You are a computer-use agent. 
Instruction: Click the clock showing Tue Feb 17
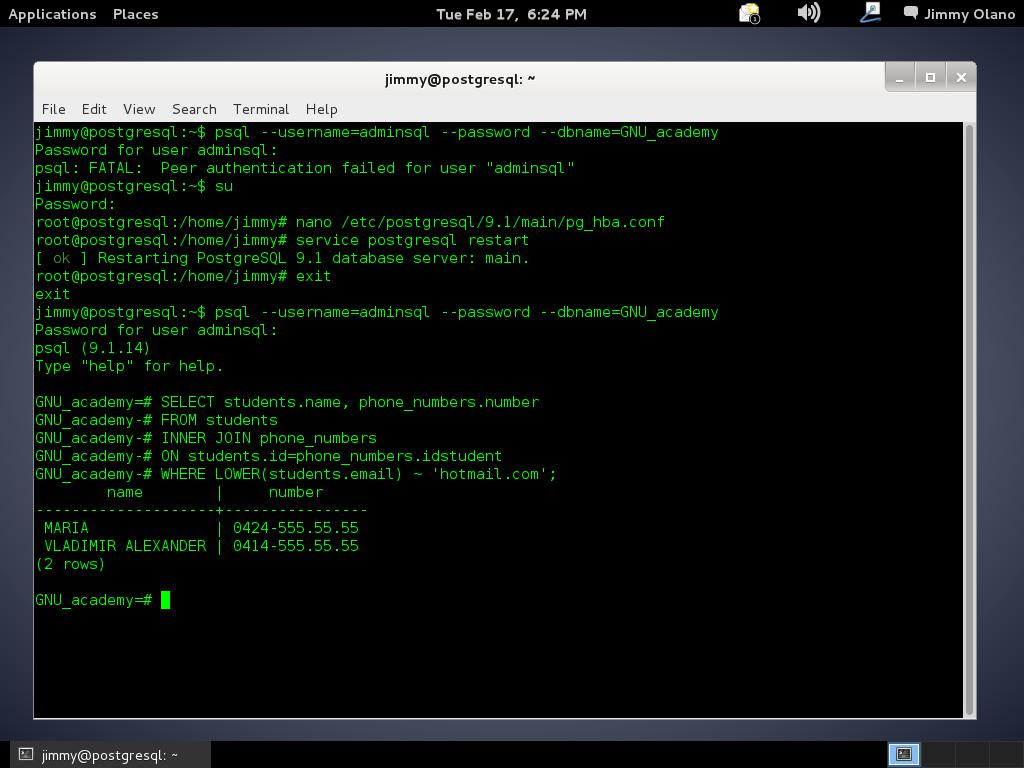[x=511, y=14]
